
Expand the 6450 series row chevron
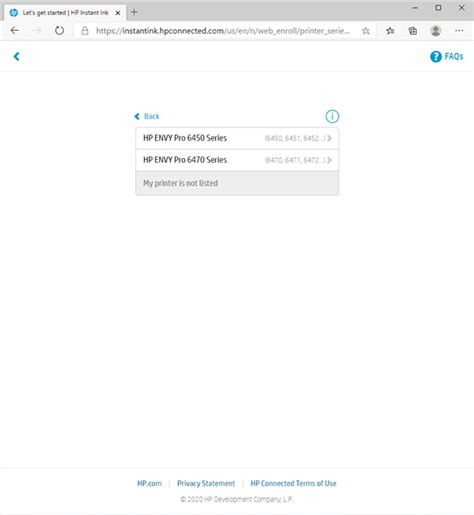coord(329,138)
